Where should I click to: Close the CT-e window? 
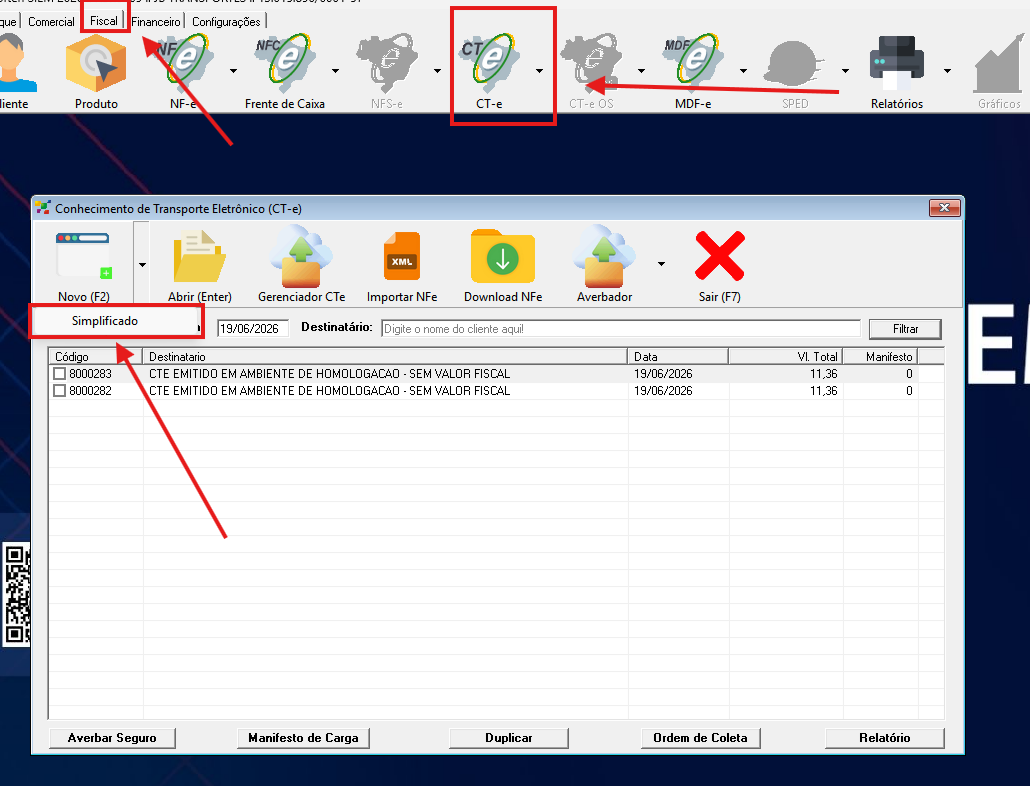(945, 208)
